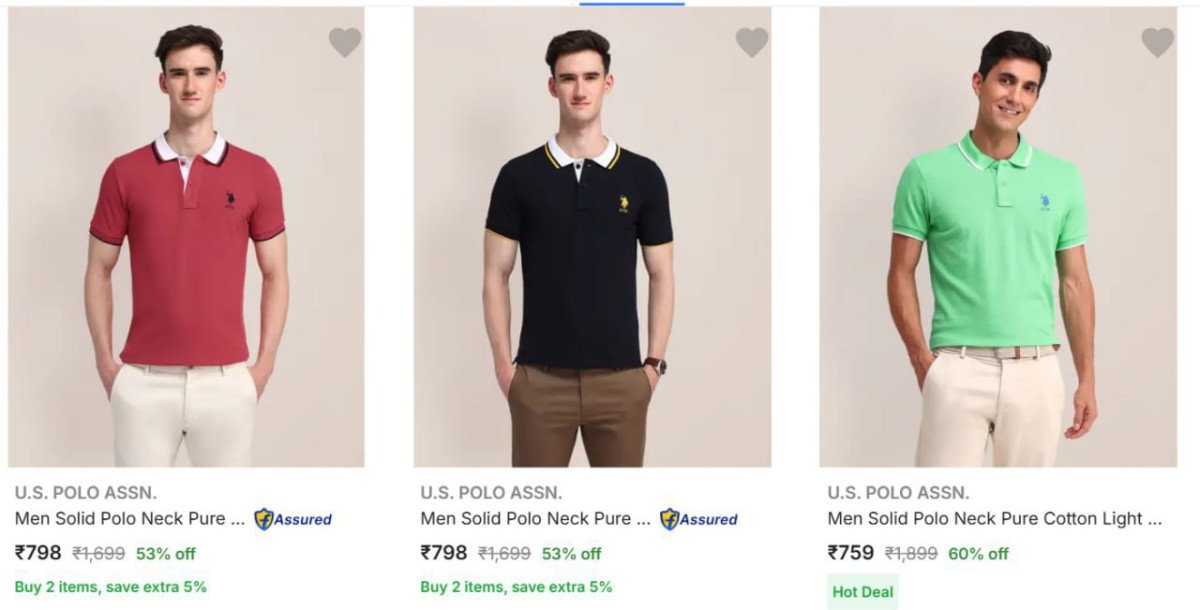The height and width of the screenshot is (610, 1200).
Task: Click the Hot Deal tag
Action: click(x=861, y=592)
